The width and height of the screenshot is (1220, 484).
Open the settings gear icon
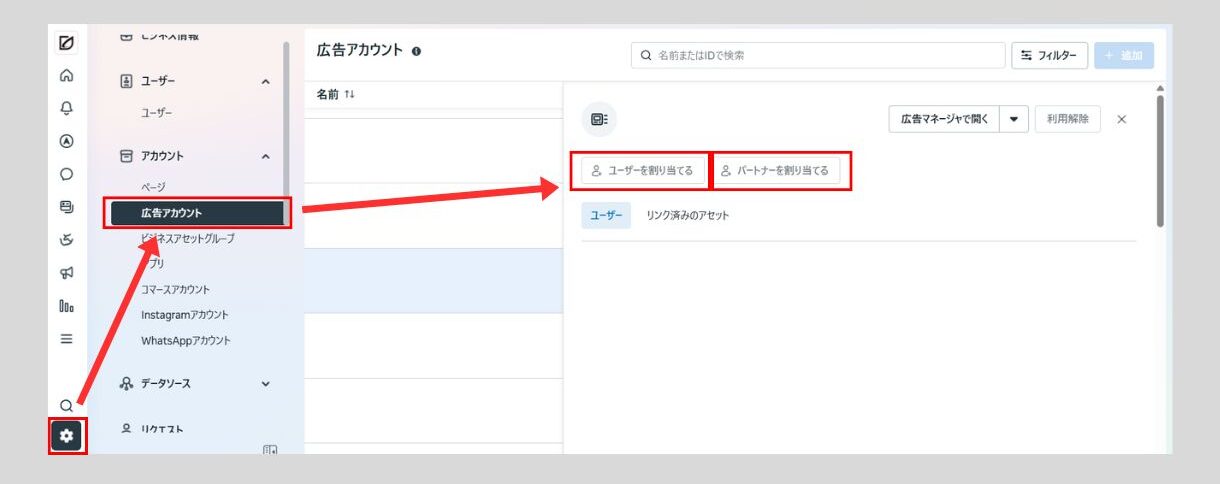[67, 436]
